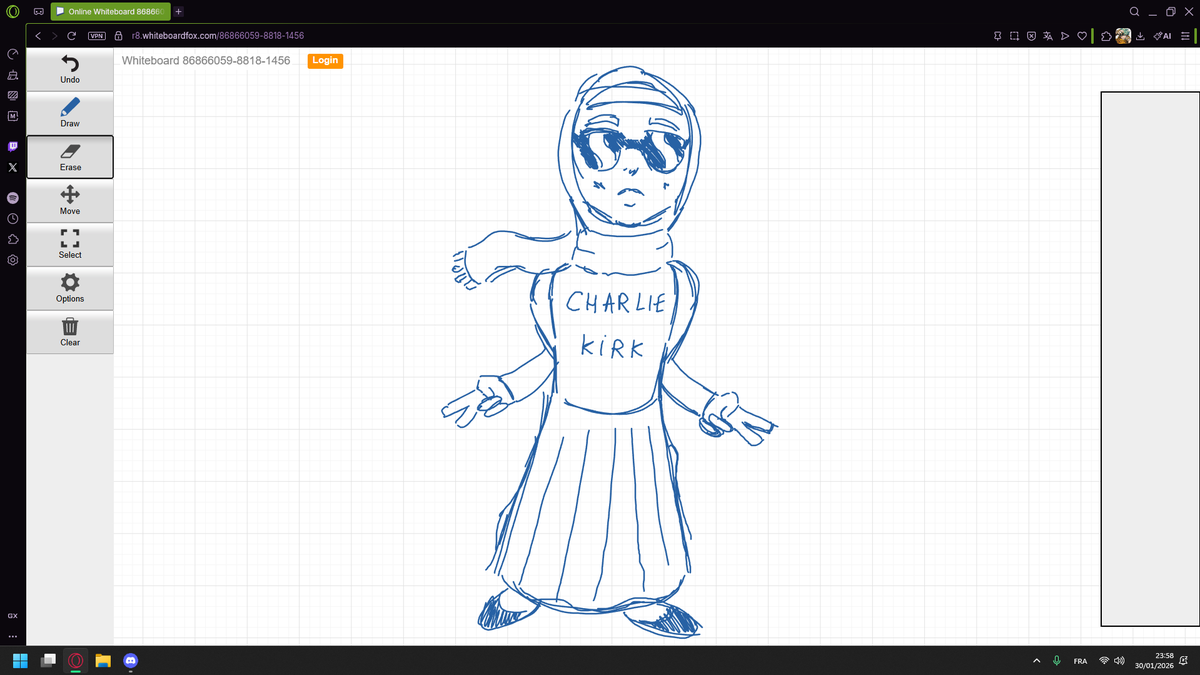Viewport: 1200px width, 675px height.
Task: Select the Draw pencil tool
Action: [x=70, y=113]
